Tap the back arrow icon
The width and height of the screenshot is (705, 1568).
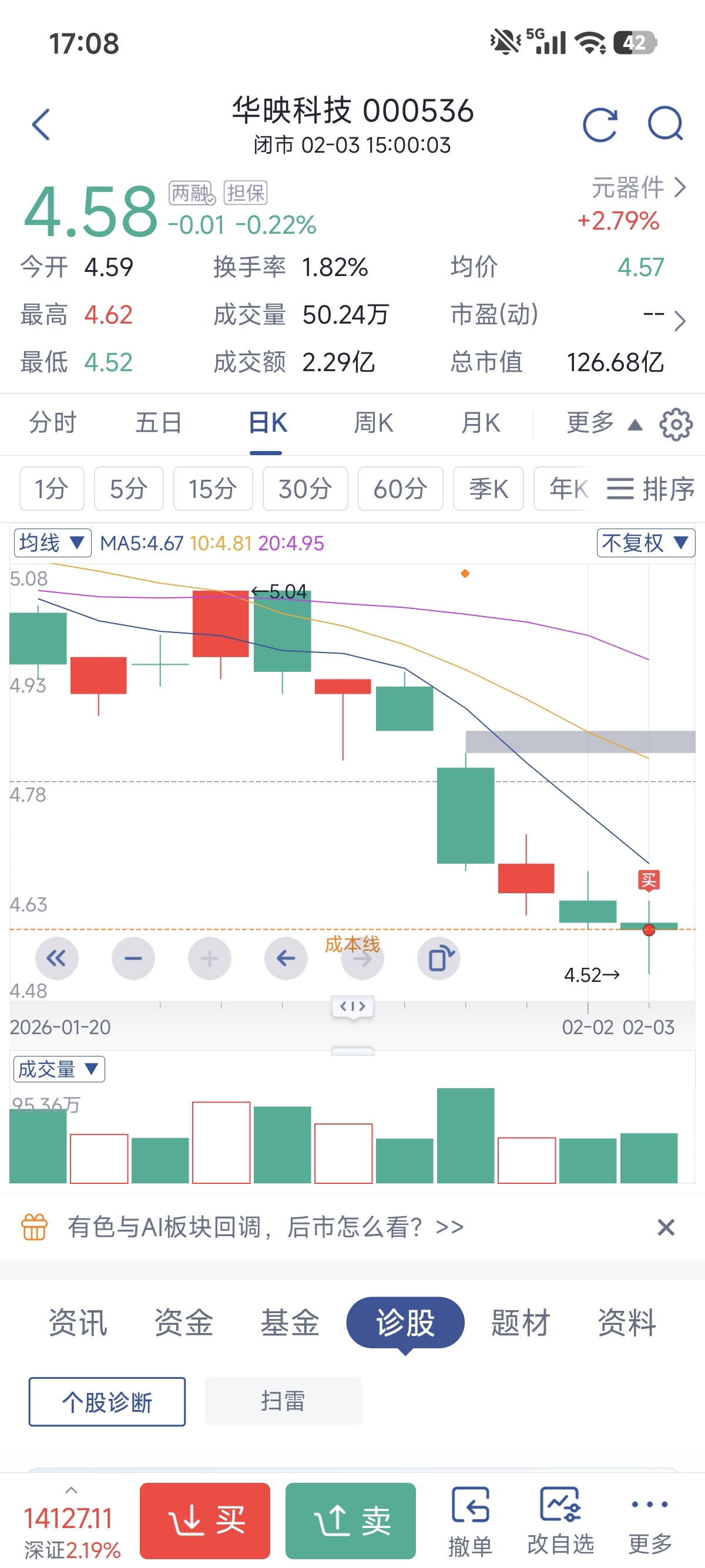(41, 124)
